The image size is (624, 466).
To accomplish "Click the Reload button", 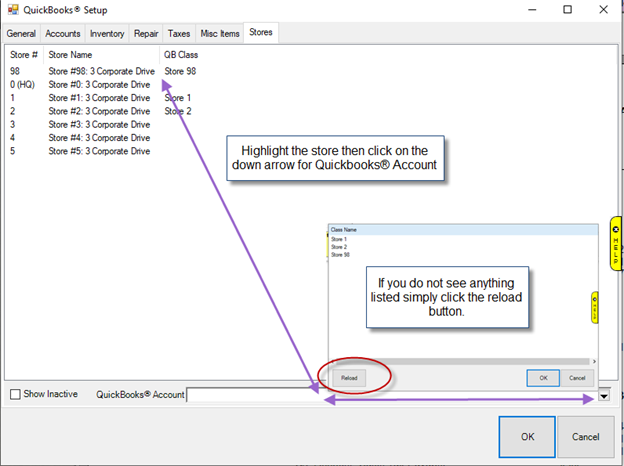I will coord(349,378).
